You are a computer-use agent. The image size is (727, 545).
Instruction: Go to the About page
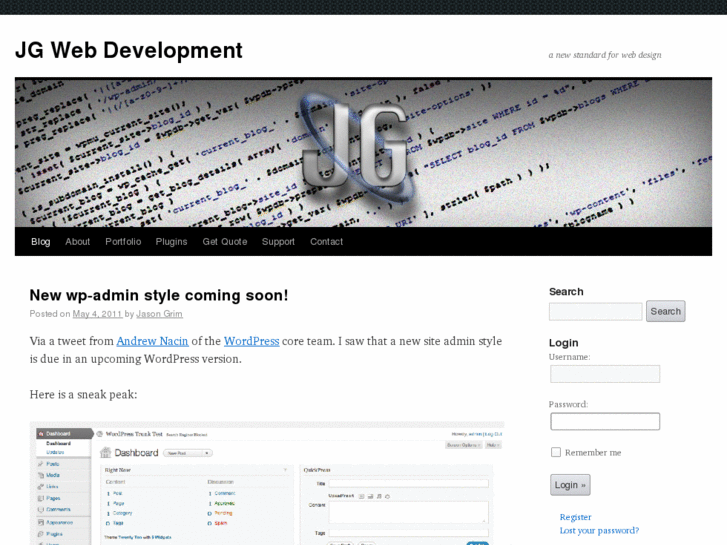(77, 242)
